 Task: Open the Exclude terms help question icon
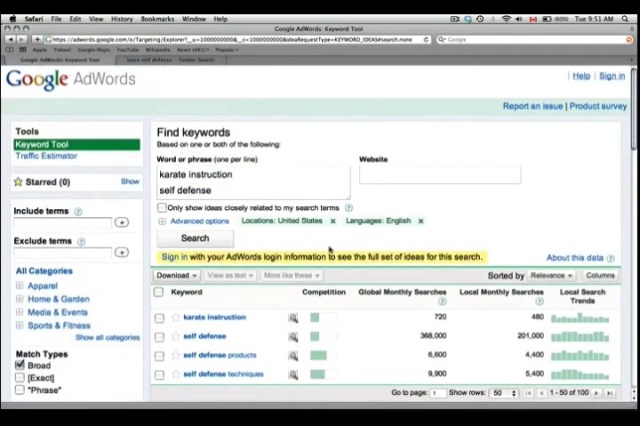pos(81,242)
